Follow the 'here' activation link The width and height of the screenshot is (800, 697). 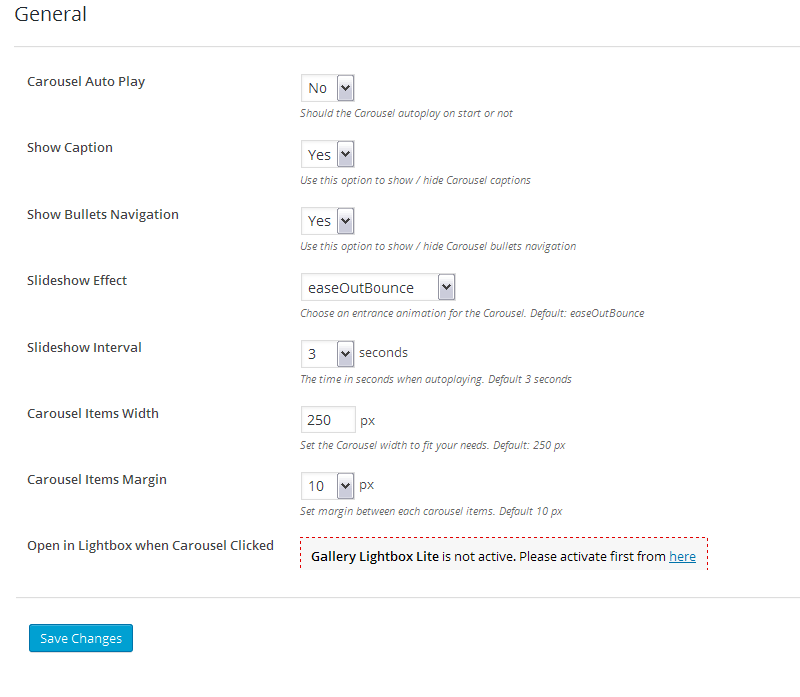682,556
